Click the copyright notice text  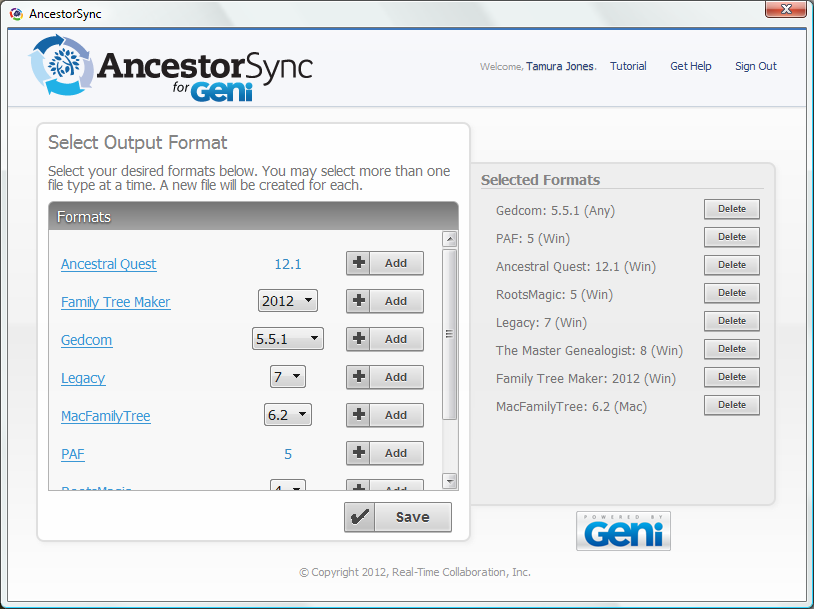coord(415,572)
